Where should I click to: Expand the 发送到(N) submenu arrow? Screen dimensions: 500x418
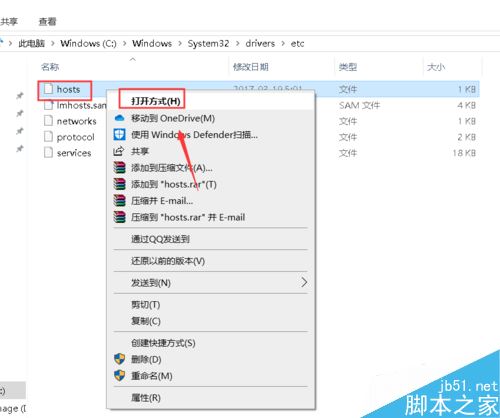pyautogui.click(x=304, y=282)
